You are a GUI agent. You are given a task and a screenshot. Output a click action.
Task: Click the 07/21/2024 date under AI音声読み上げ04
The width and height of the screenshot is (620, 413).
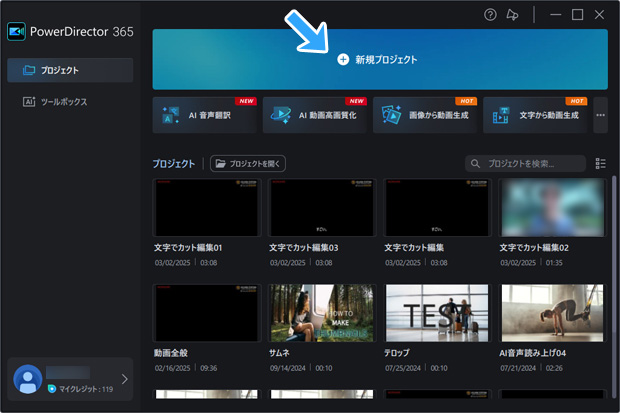(518, 368)
